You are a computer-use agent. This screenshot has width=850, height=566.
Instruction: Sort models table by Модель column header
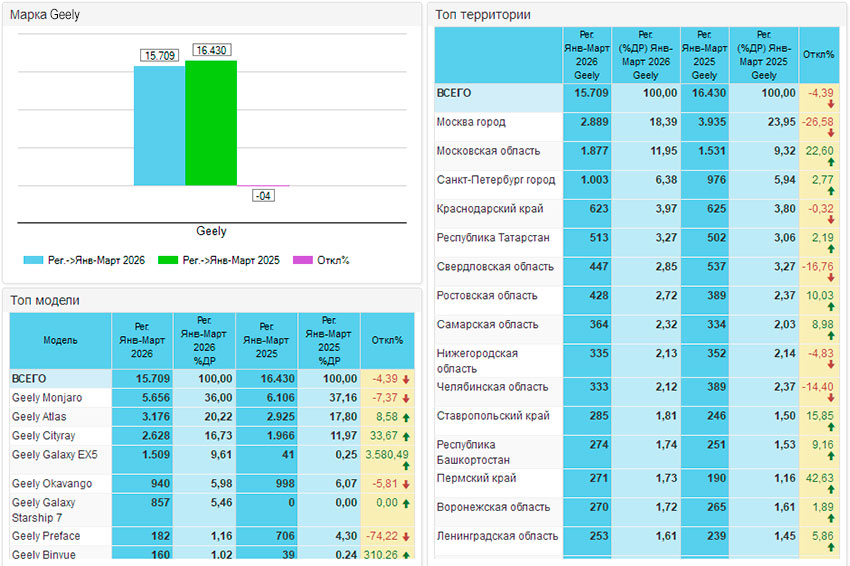pyautogui.click(x=60, y=340)
